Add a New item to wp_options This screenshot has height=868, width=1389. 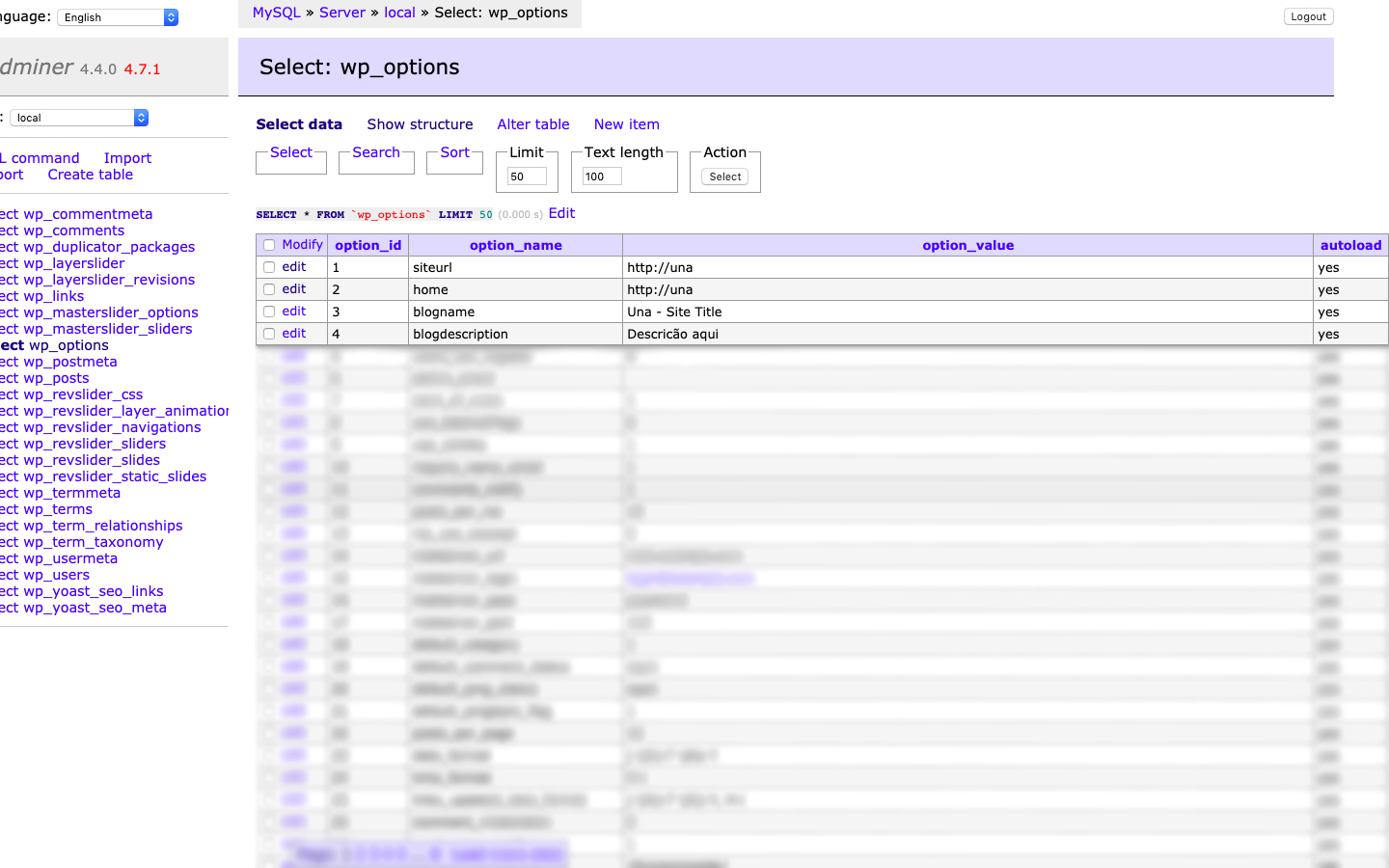(627, 124)
